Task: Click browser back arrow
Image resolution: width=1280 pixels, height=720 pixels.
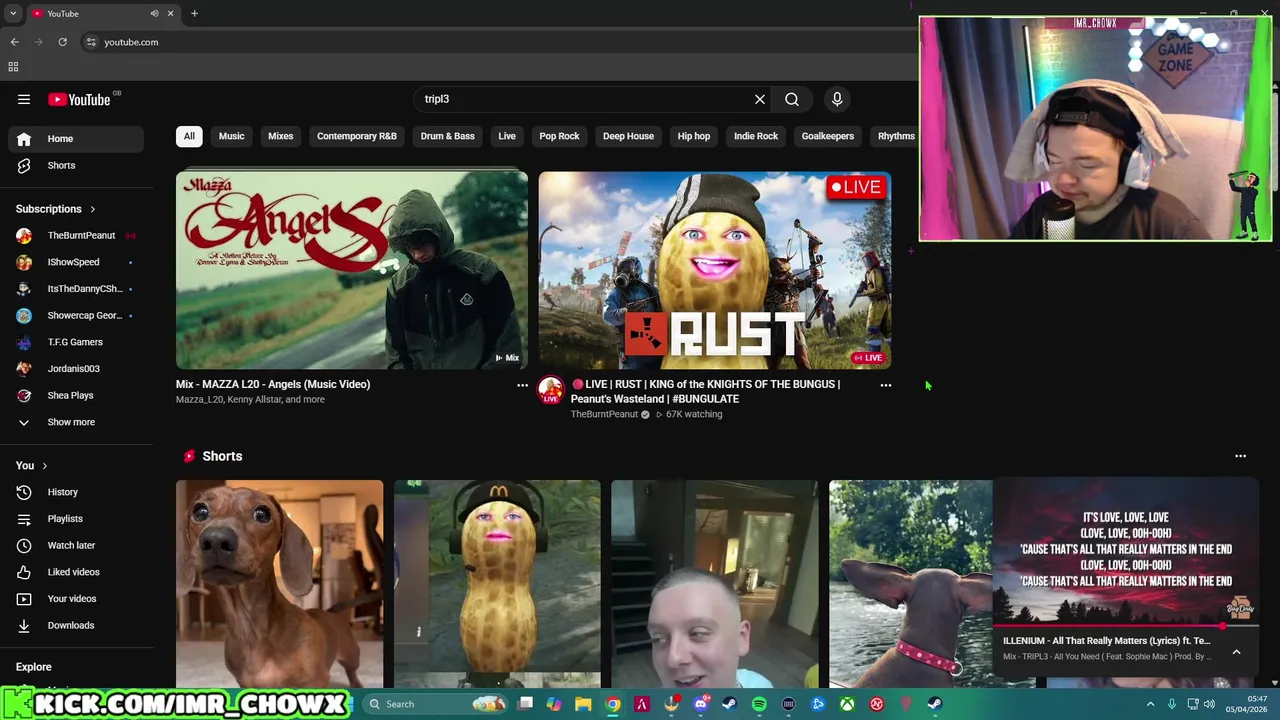Action: pos(14,42)
